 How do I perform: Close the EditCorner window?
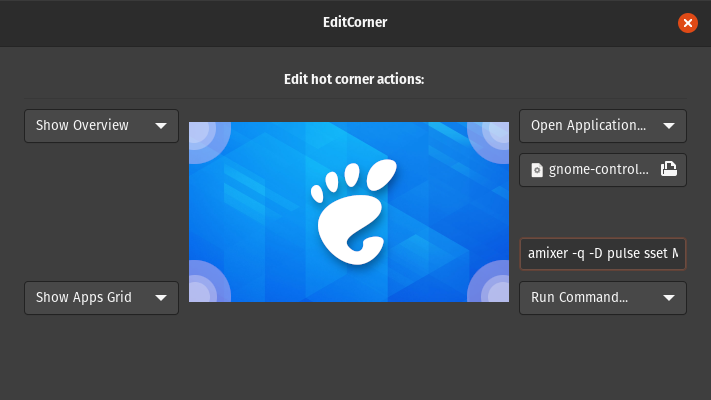pos(687,23)
